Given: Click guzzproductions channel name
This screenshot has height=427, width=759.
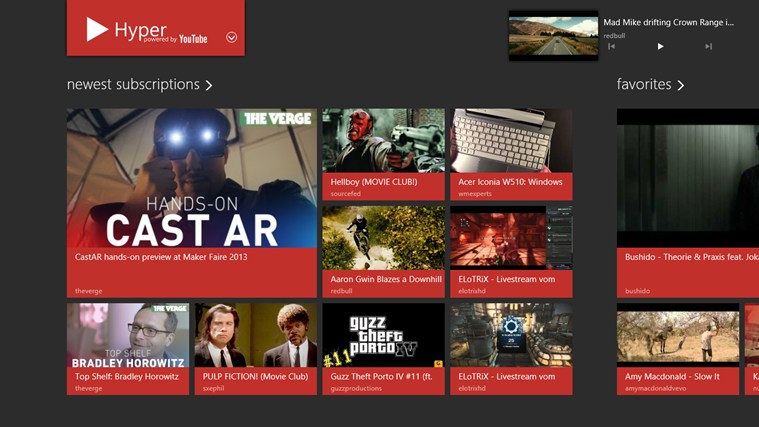Looking at the screenshot, I should coord(356,388).
